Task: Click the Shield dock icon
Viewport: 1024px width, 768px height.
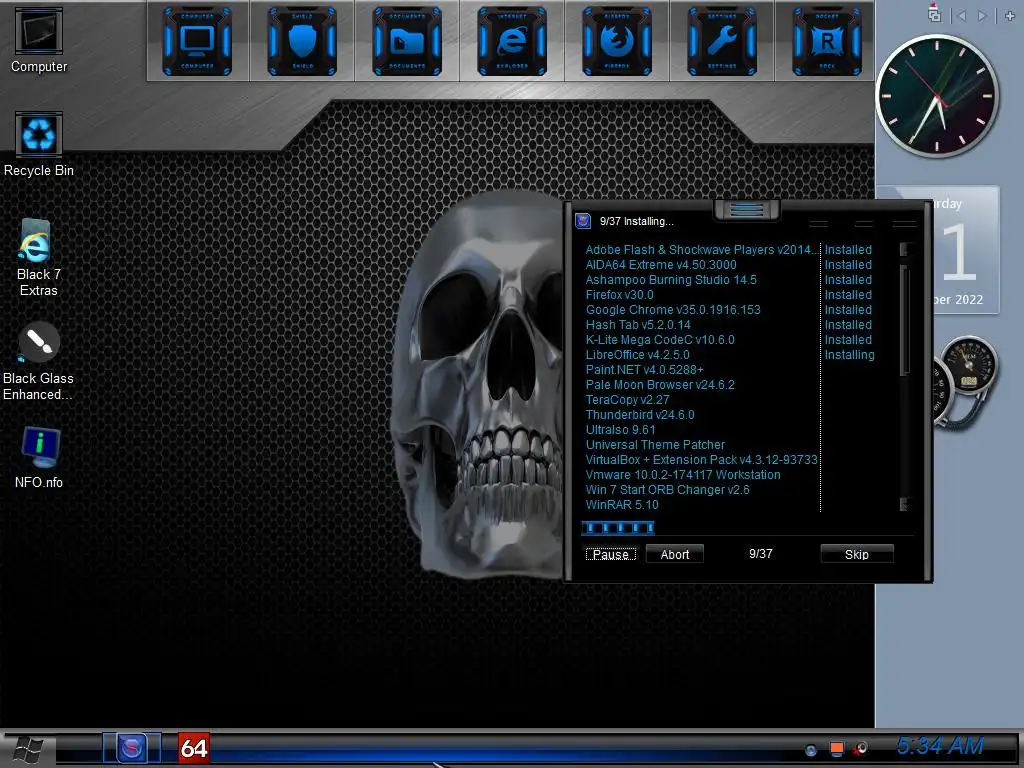Action: (x=302, y=40)
